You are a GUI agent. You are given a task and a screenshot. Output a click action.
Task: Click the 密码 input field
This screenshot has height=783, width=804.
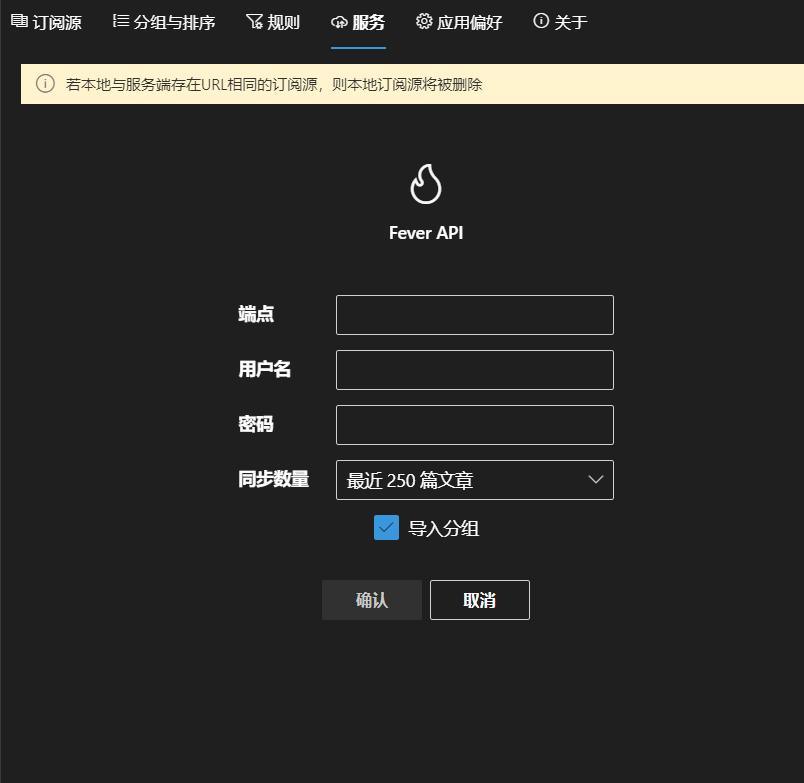point(474,424)
